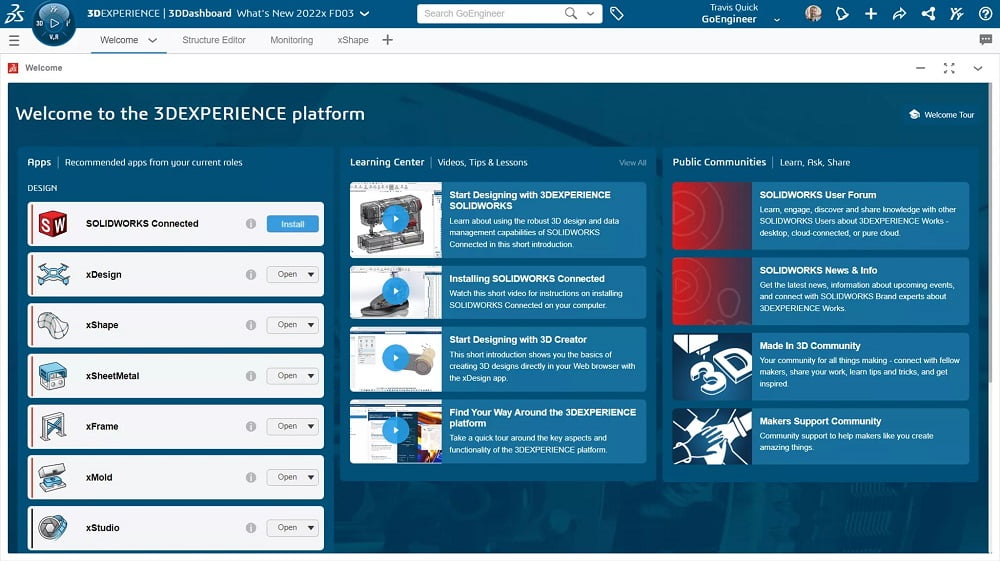Show info for xShape app
This screenshot has width=1000, height=561.
point(251,325)
